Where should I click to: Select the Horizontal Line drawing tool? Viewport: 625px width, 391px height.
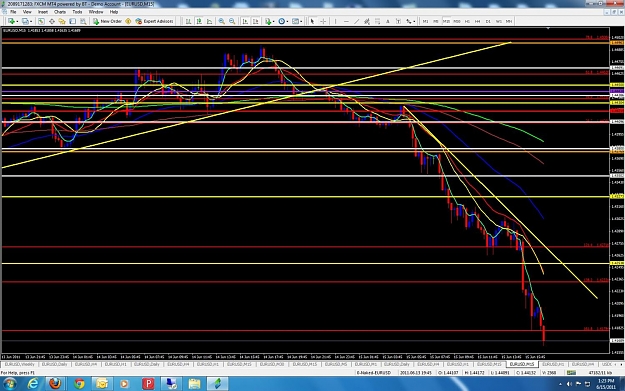tap(346, 21)
